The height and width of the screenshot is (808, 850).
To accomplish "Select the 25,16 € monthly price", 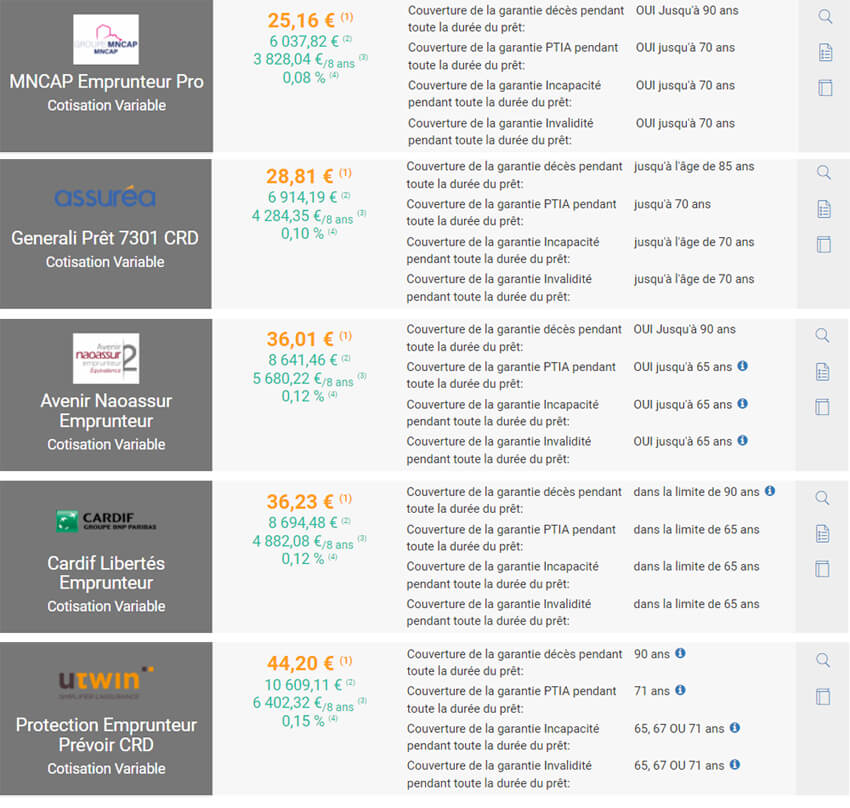I will coord(302,19).
